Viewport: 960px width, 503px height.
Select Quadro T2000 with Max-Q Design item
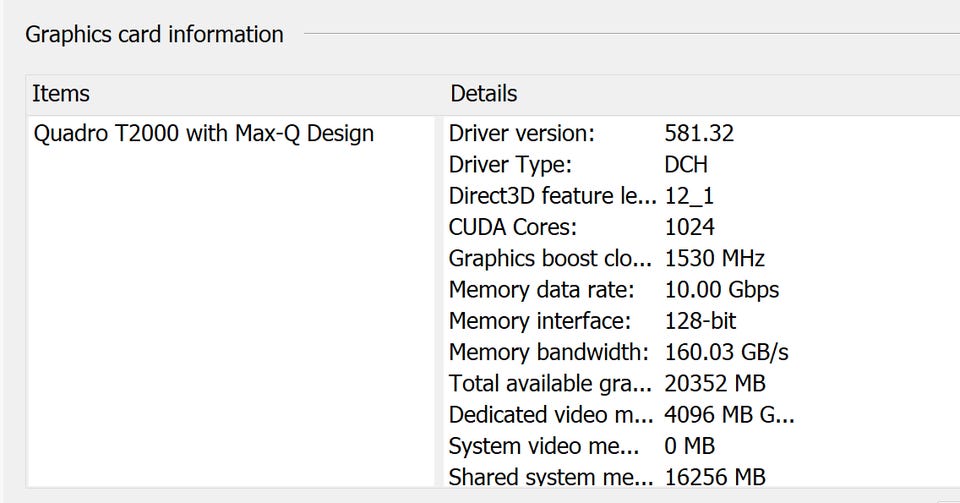click(x=203, y=133)
